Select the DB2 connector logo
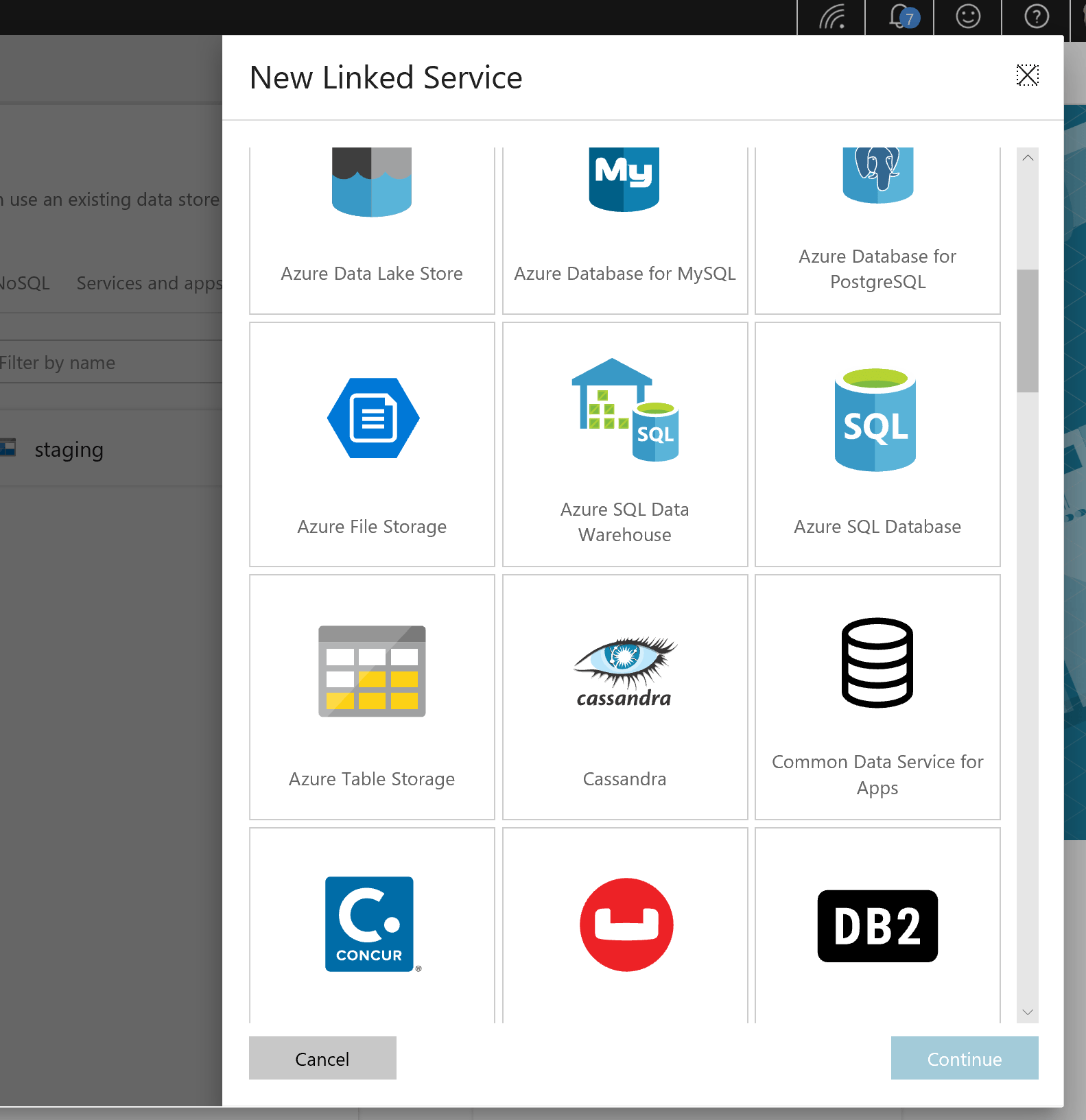This screenshot has height=1120, width=1086. coord(877,926)
